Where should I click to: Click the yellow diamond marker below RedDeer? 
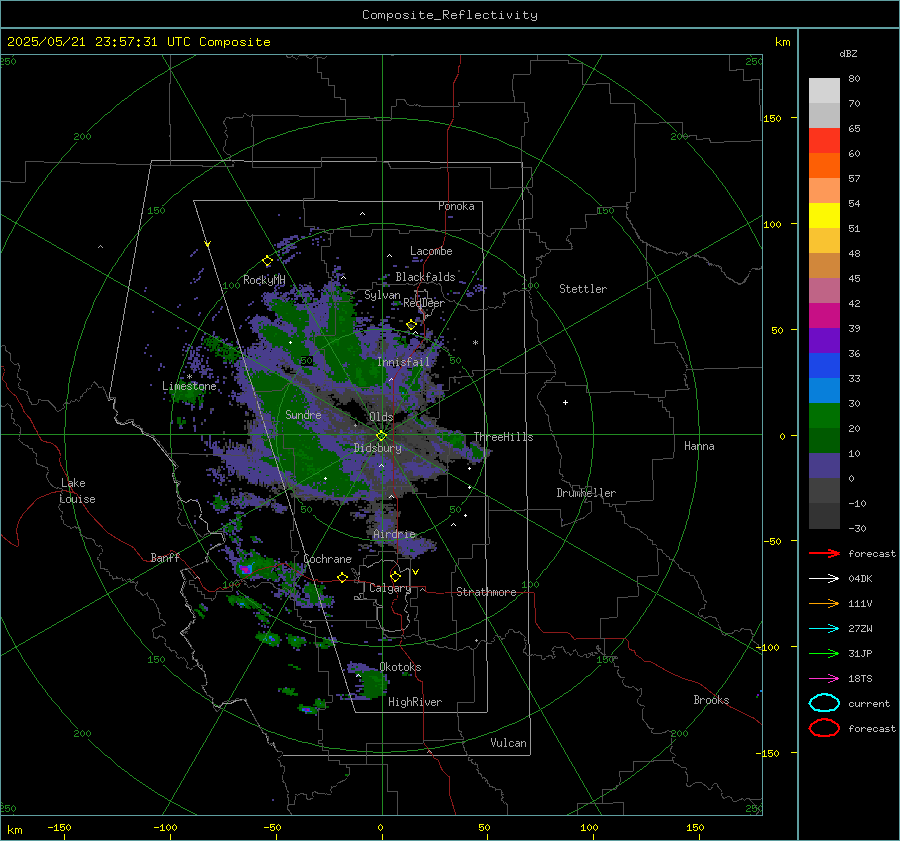click(412, 325)
